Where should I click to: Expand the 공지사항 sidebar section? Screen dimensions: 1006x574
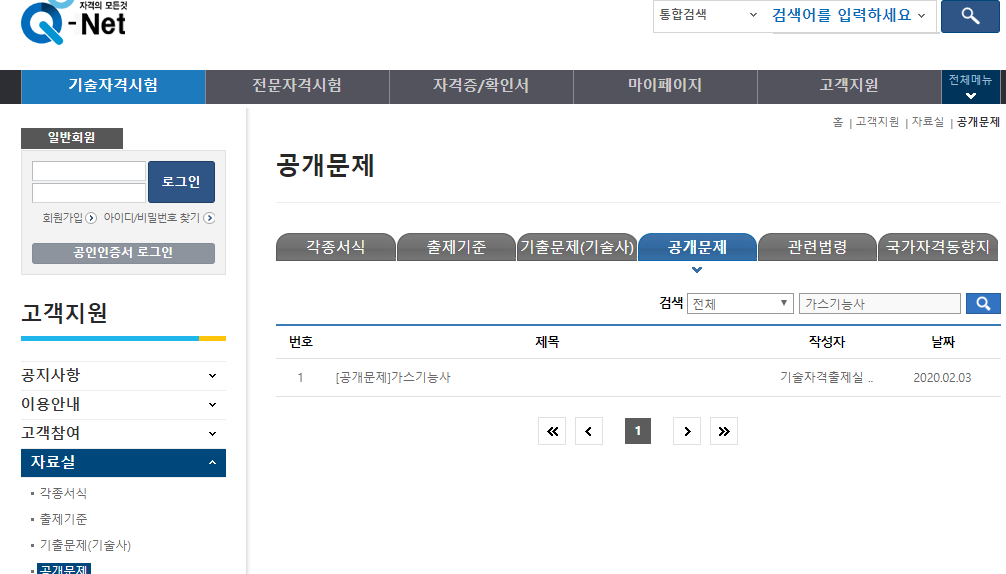[212, 376]
